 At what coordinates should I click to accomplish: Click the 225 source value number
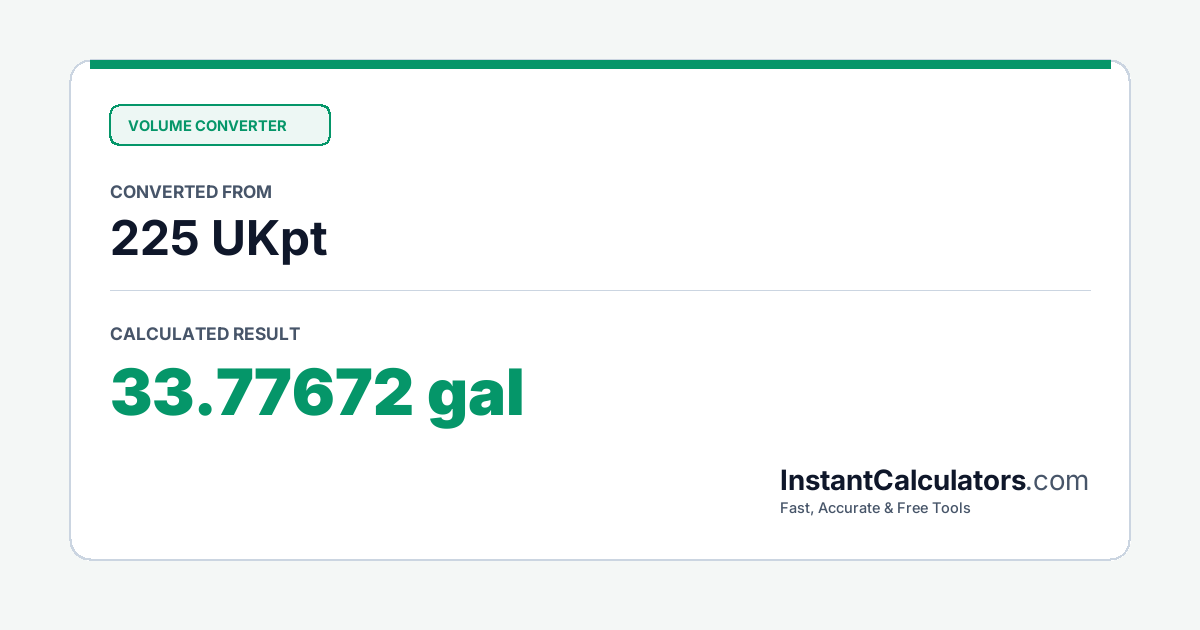tap(154, 238)
